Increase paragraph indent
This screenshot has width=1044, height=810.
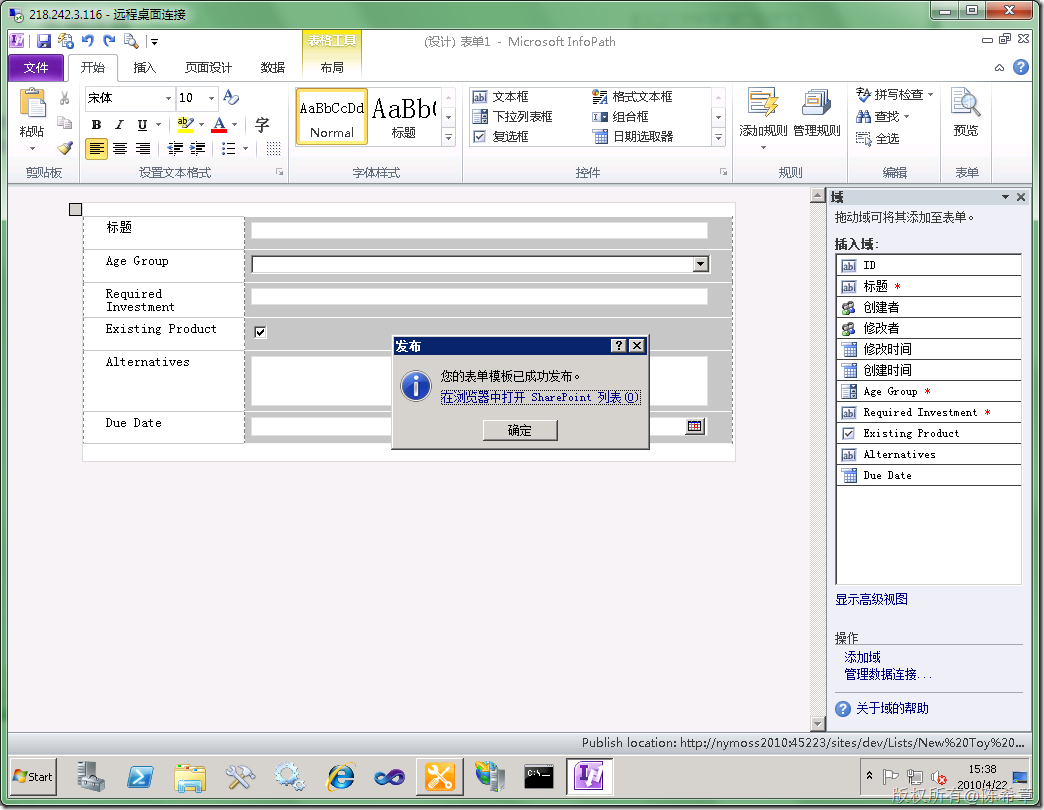click(198, 148)
